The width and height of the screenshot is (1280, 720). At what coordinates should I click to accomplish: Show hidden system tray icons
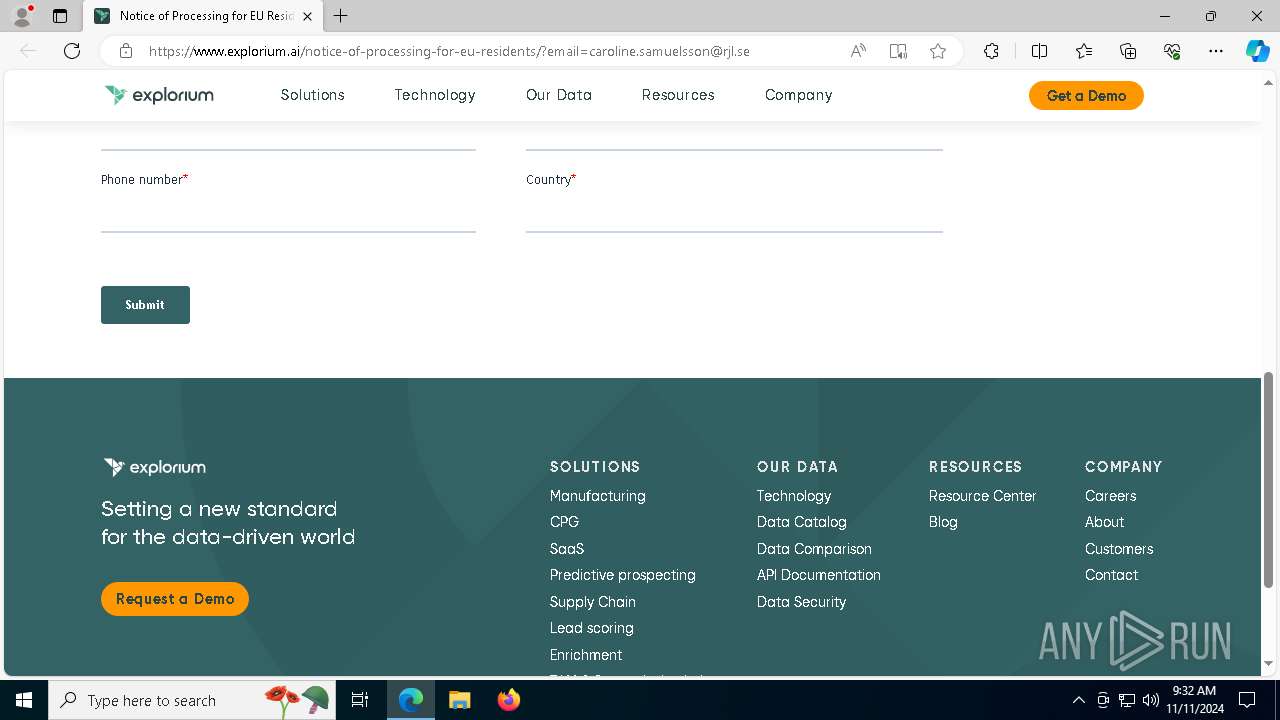tap(1078, 700)
